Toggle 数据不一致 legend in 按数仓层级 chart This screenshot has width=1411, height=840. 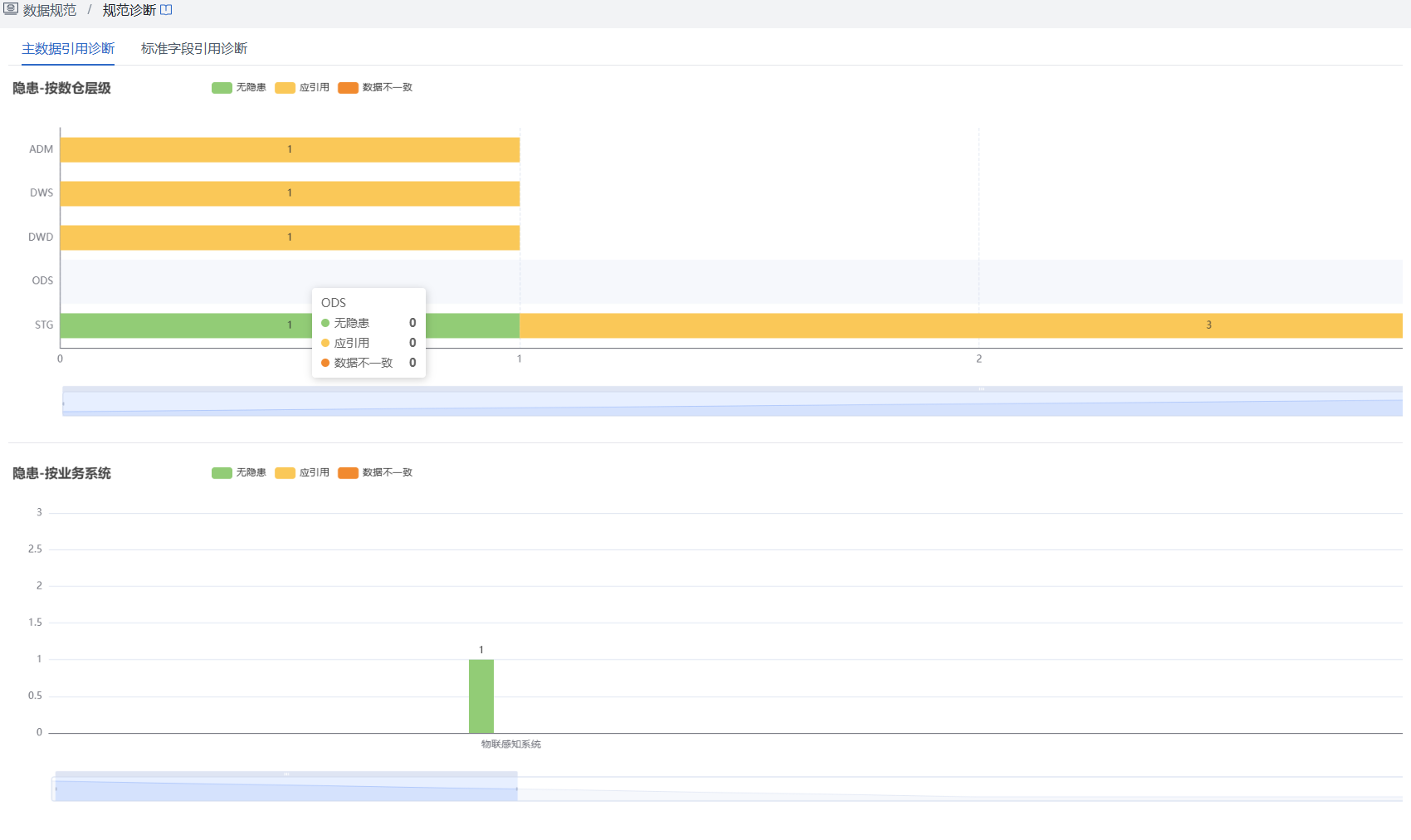coord(375,87)
